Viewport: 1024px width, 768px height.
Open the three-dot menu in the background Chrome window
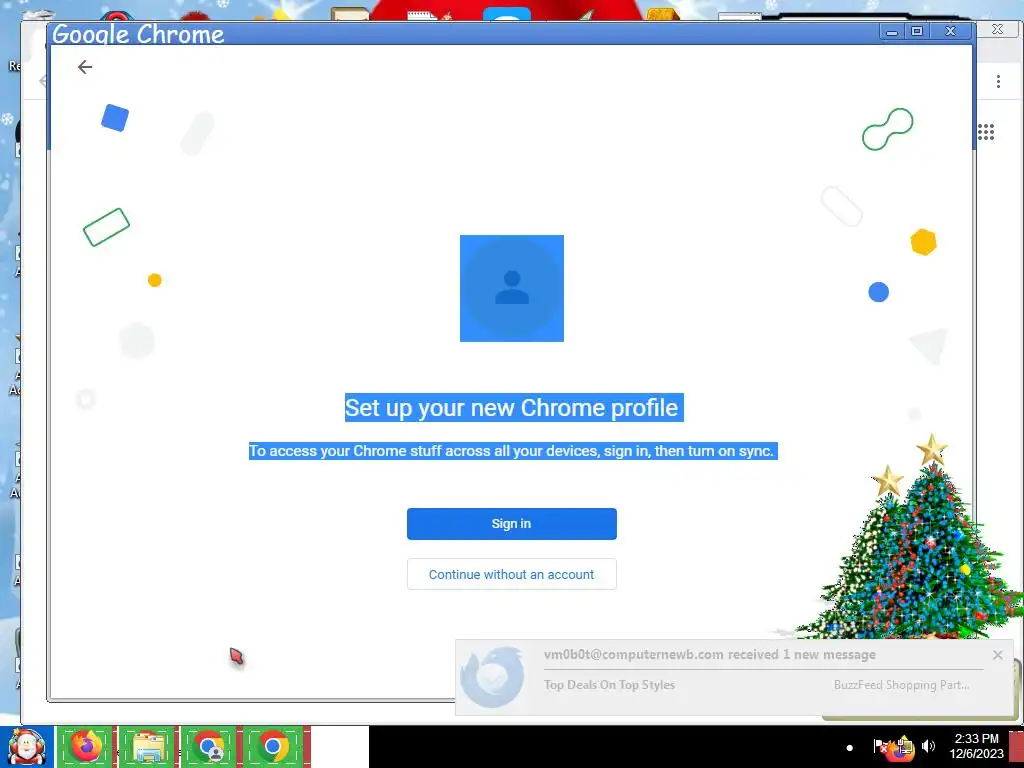[x=998, y=81]
